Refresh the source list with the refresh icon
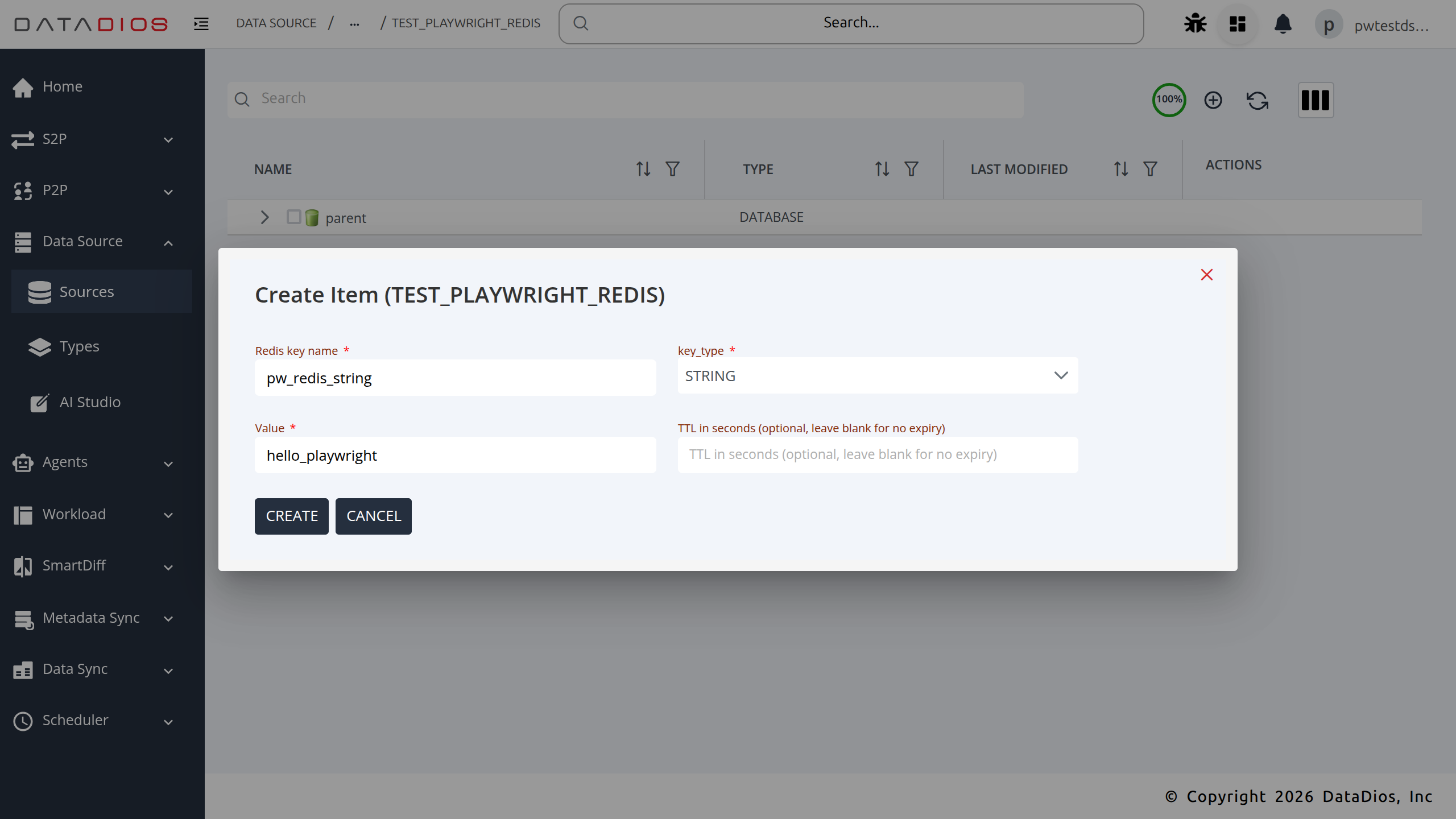 (1257, 100)
